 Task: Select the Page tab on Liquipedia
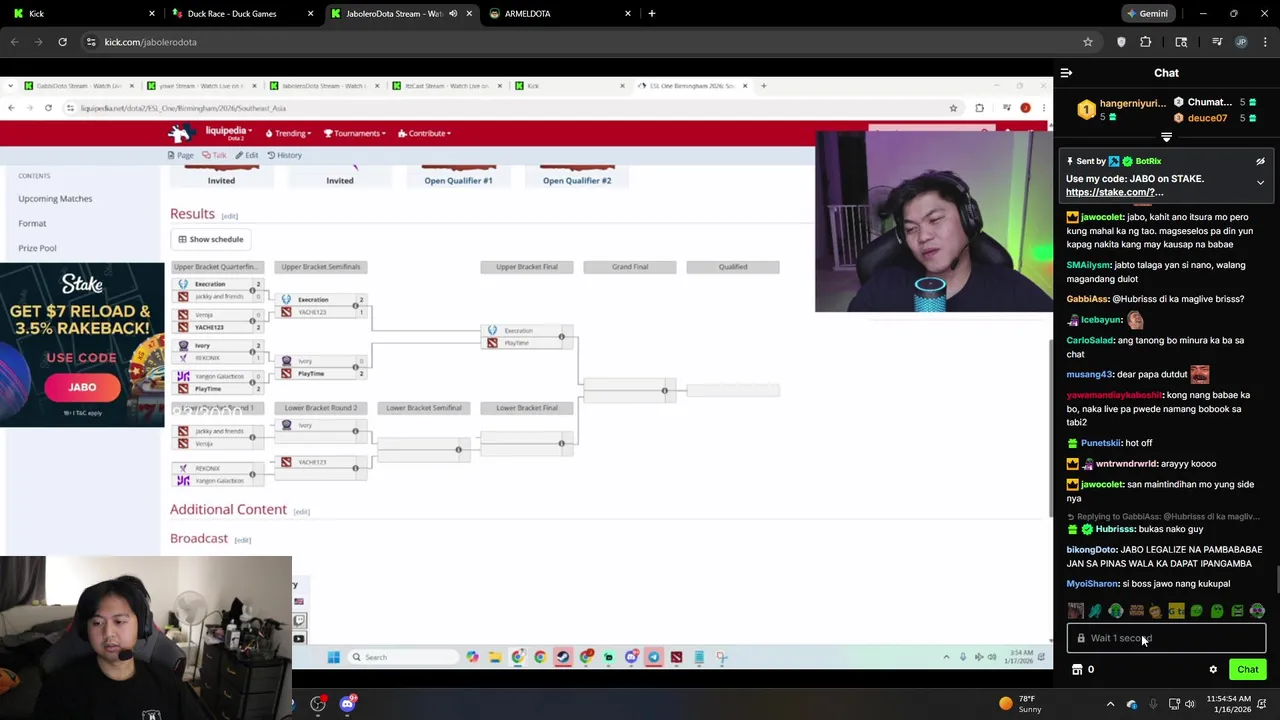click(181, 155)
